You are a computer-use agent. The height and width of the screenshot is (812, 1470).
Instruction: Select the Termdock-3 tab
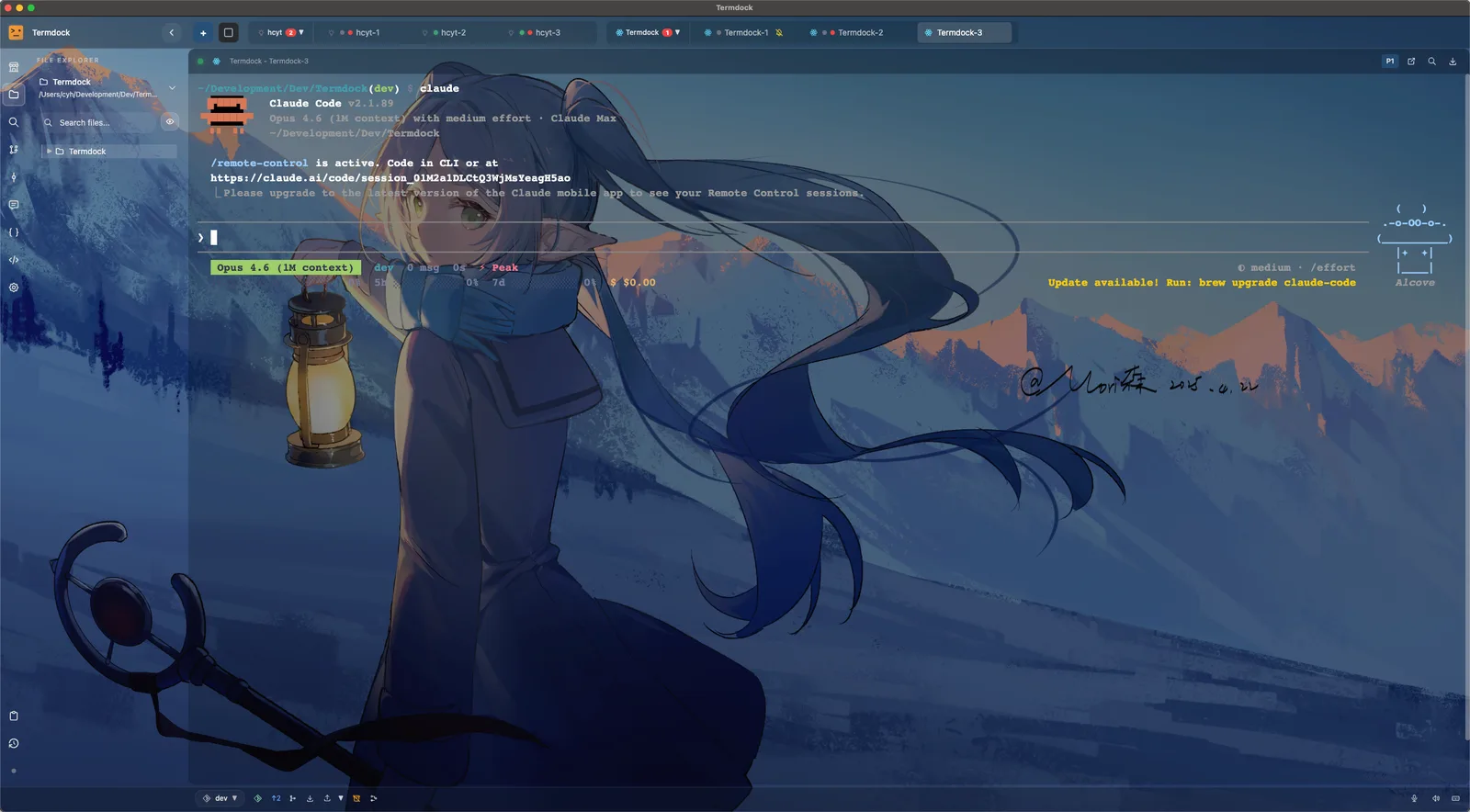tap(964, 32)
